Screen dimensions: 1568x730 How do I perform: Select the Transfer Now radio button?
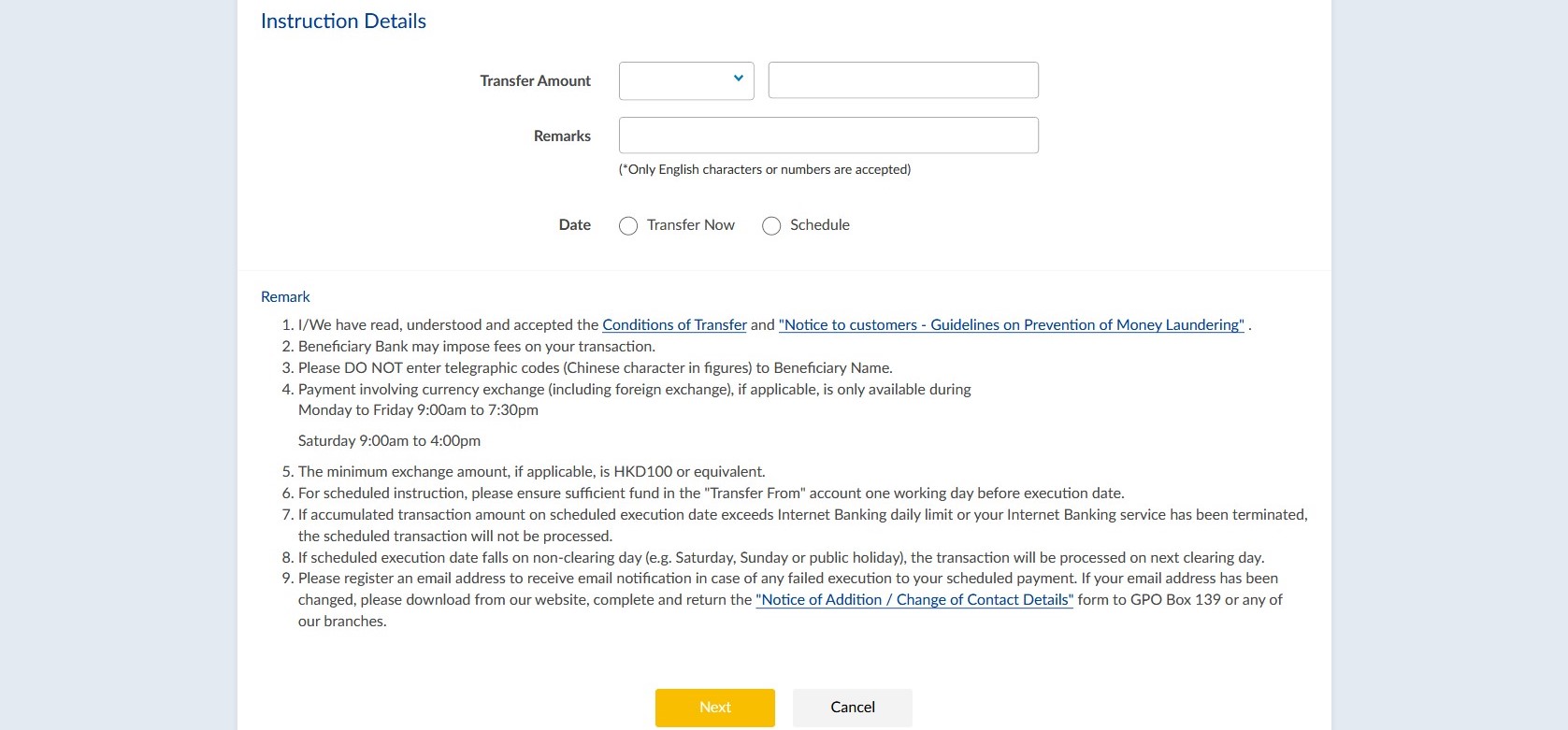(628, 226)
